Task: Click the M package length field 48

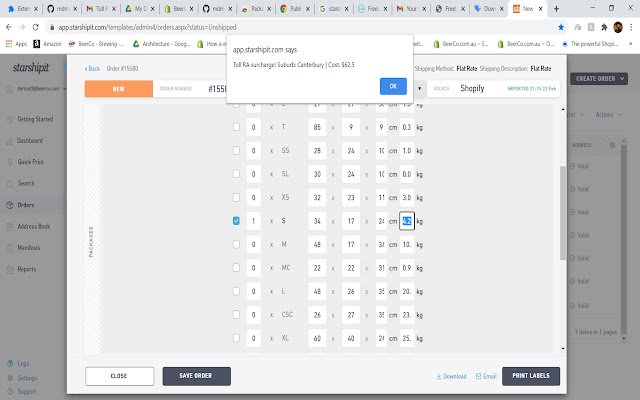Action: tap(317, 244)
